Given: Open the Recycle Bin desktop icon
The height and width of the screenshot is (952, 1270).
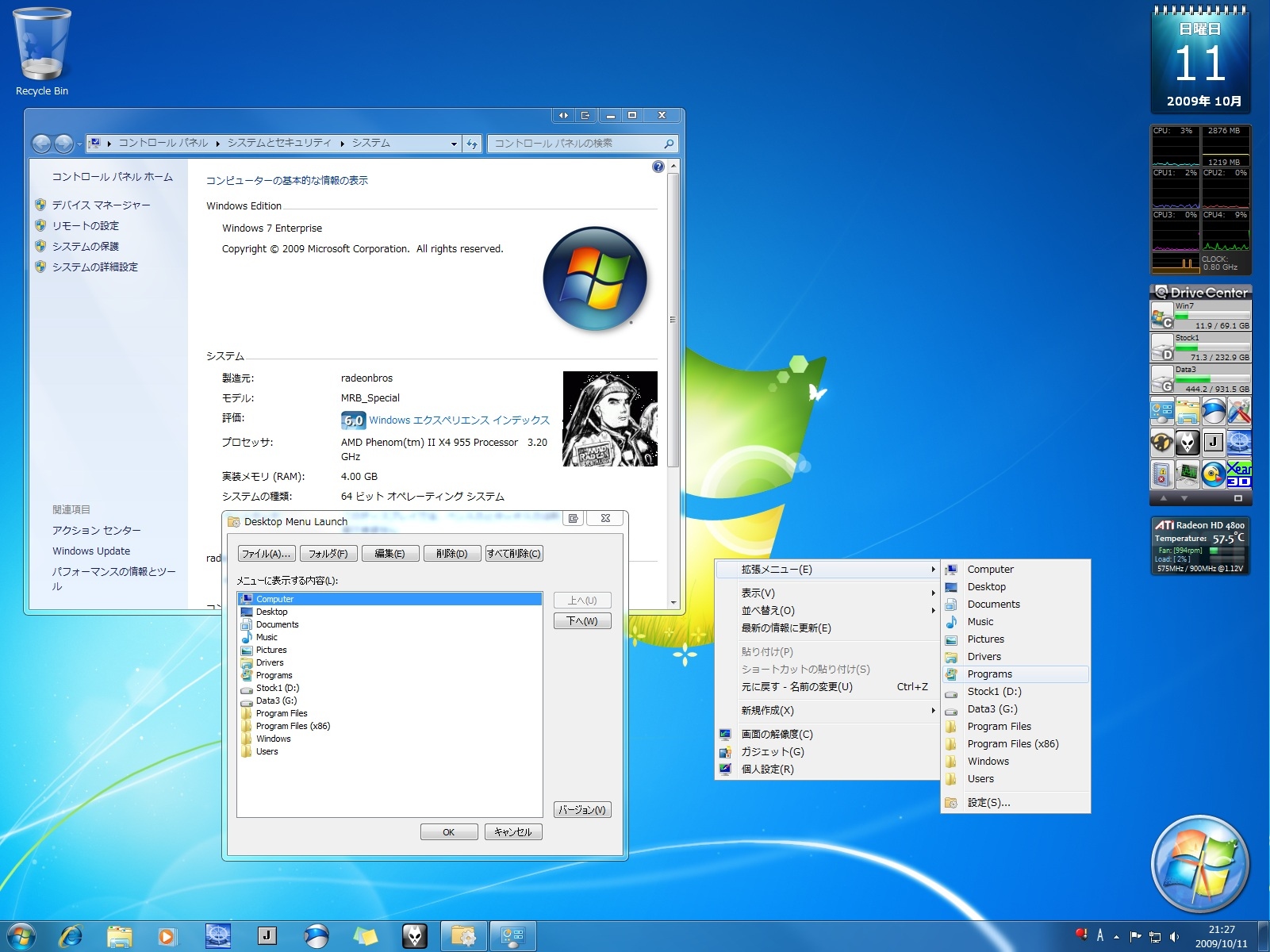Looking at the screenshot, I should click(x=42, y=52).
